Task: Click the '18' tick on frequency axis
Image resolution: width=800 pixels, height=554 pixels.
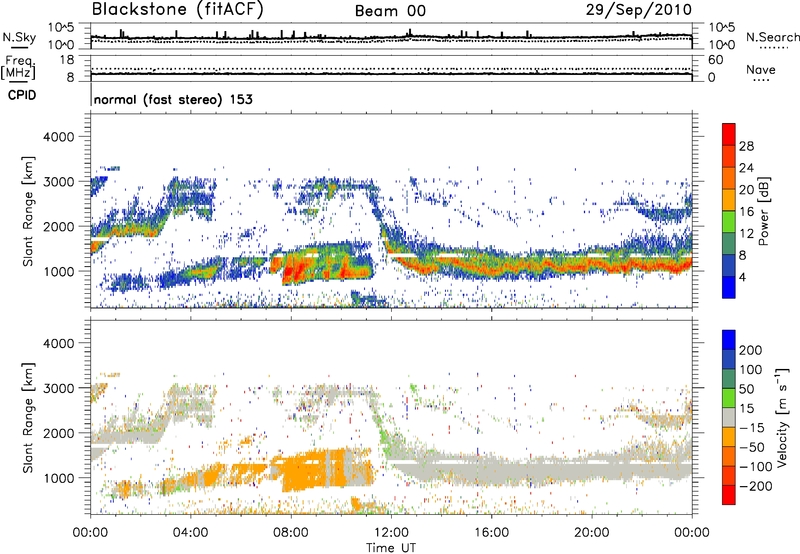Action: pos(67,60)
